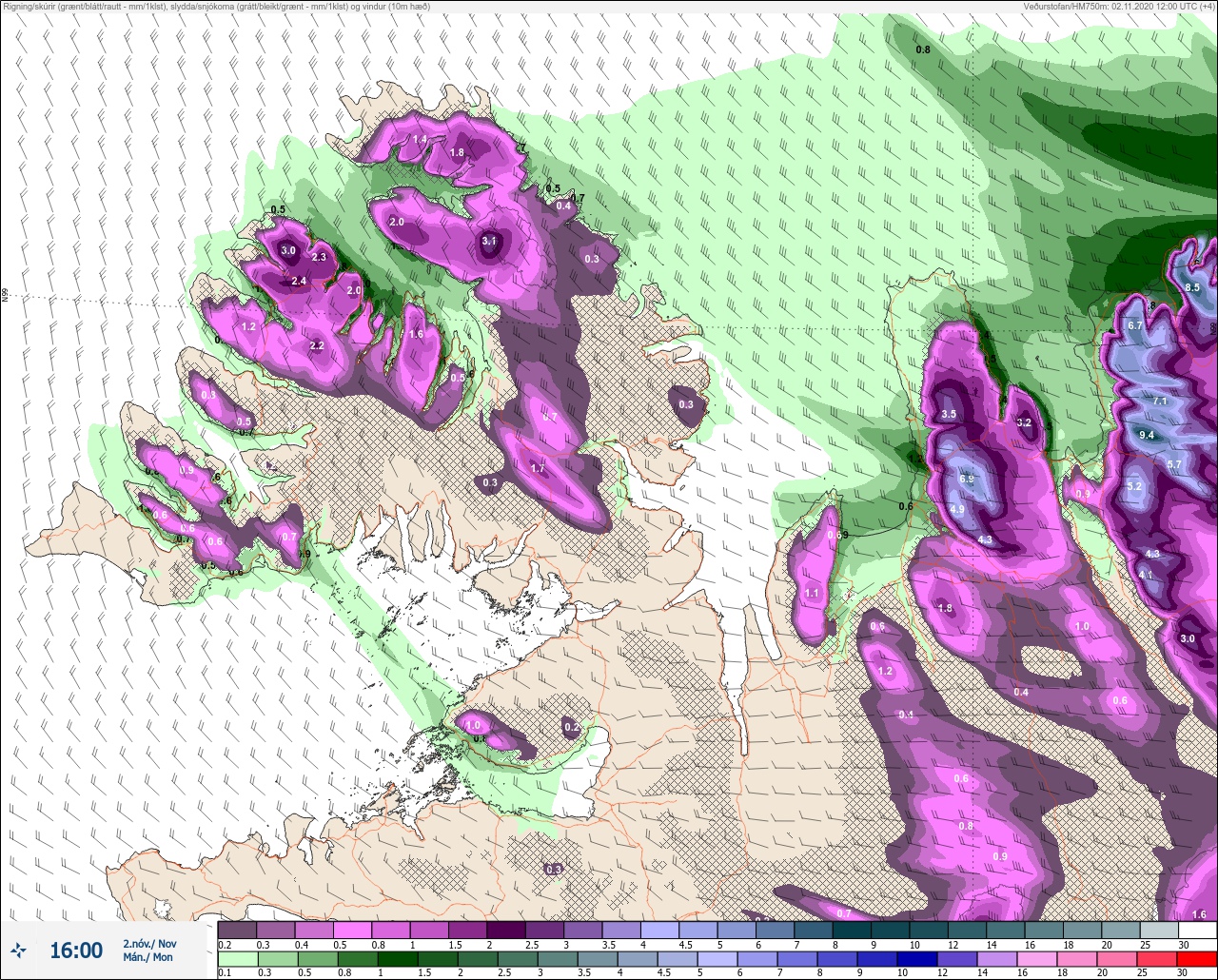Click the Veðurstofan logo icon beside 16:00
Image resolution: width=1218 pixels, height=980 pixels.
(18, 950)
